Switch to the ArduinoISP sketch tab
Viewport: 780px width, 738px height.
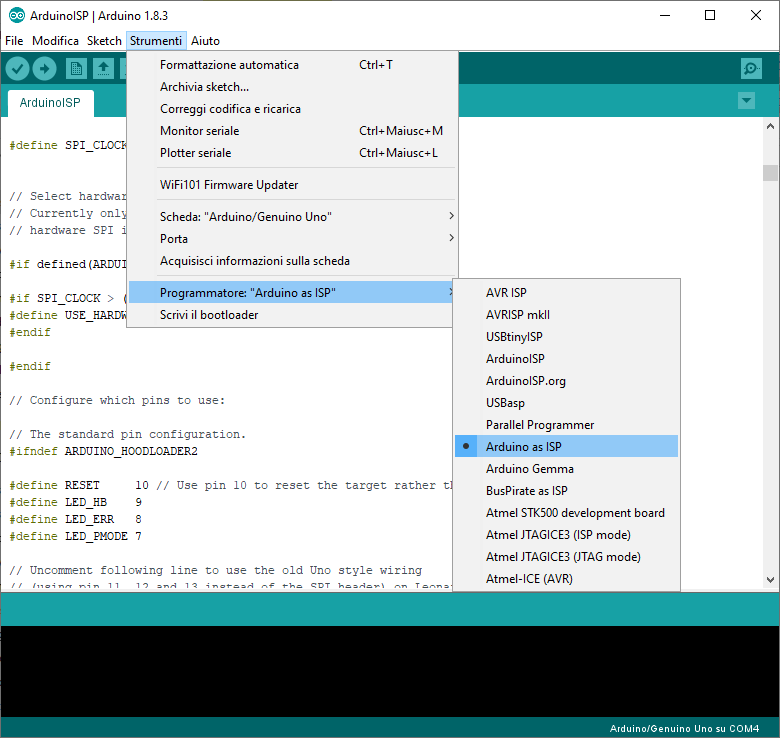click(50, 103)
